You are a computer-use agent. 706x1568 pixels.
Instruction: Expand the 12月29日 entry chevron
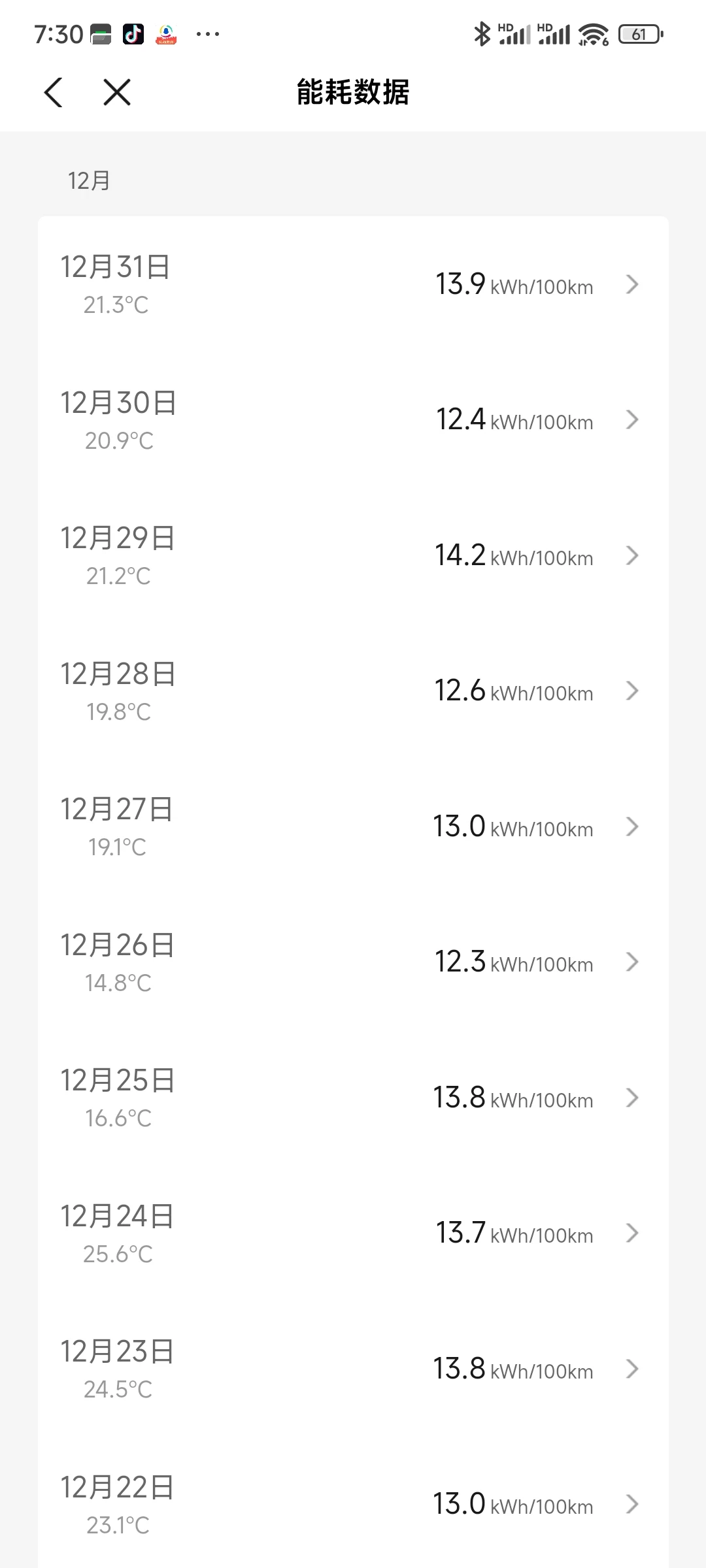(631, 555)
